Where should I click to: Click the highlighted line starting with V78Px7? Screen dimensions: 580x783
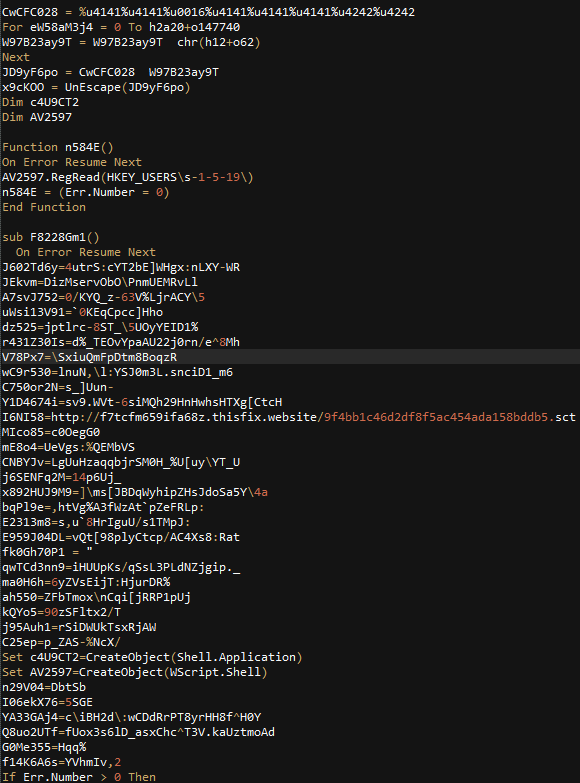click(89, 357)
